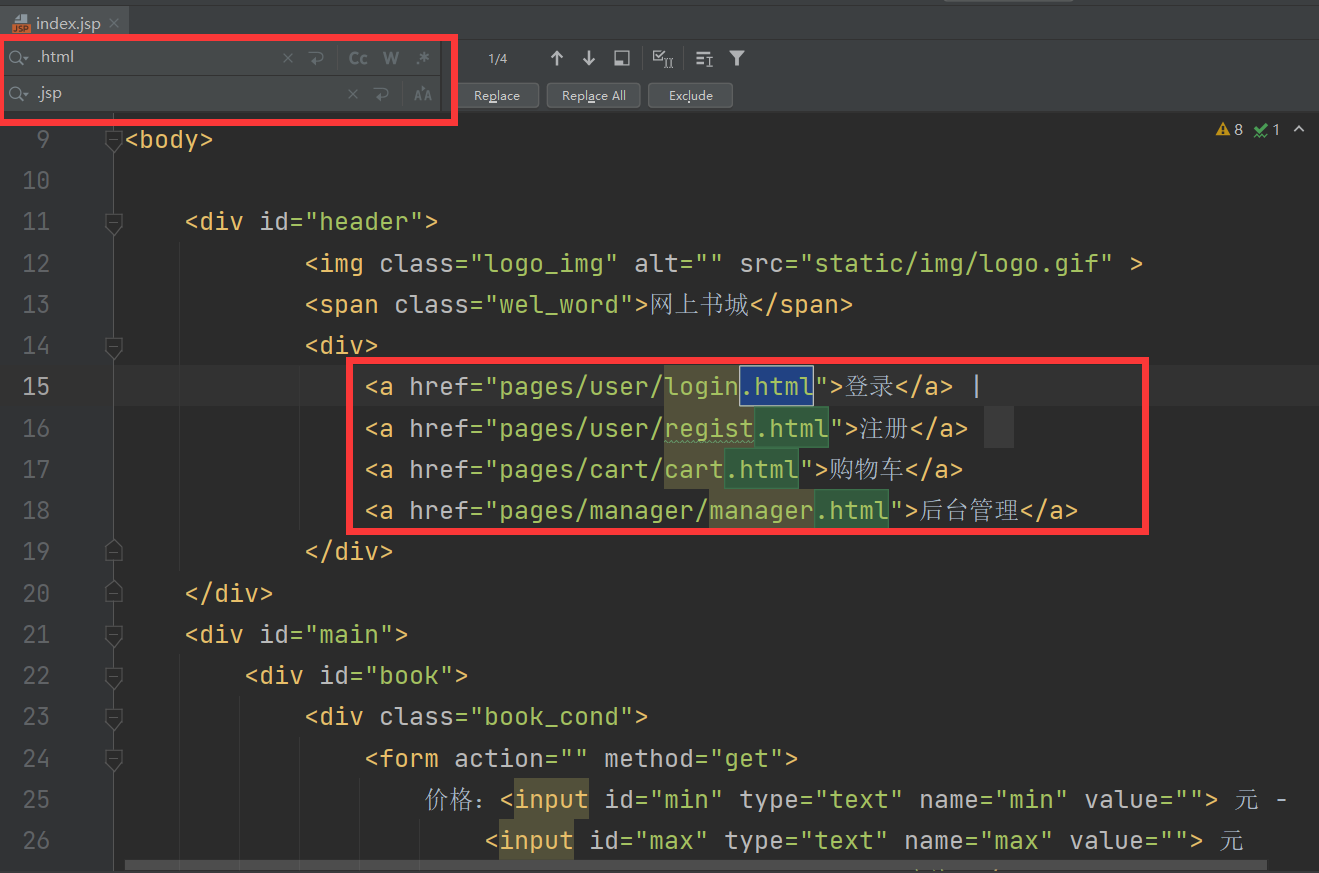
Task: Click .html match in regist link
Action: click(x=792, y=428)
